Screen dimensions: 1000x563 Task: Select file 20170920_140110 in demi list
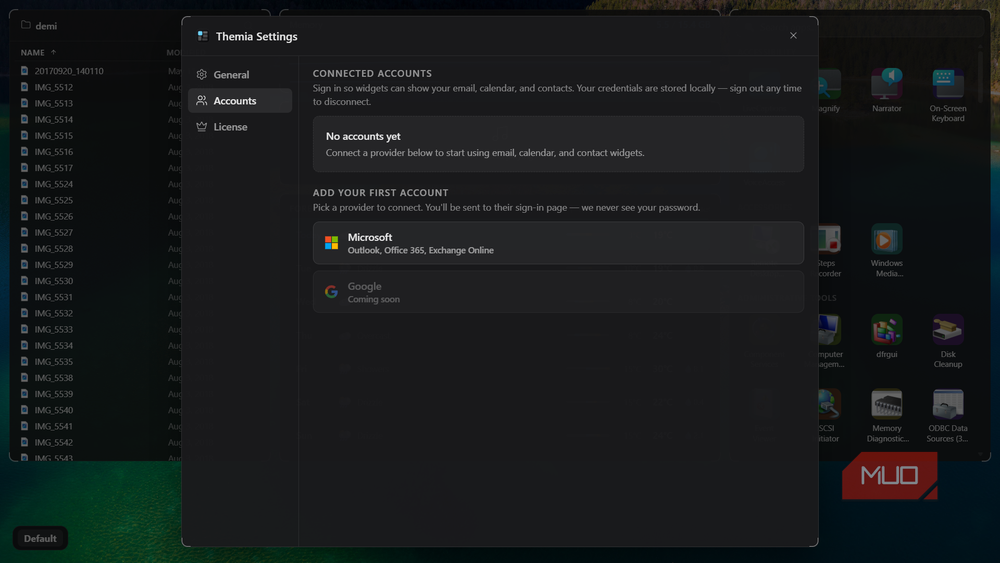(x=69, y=71)
